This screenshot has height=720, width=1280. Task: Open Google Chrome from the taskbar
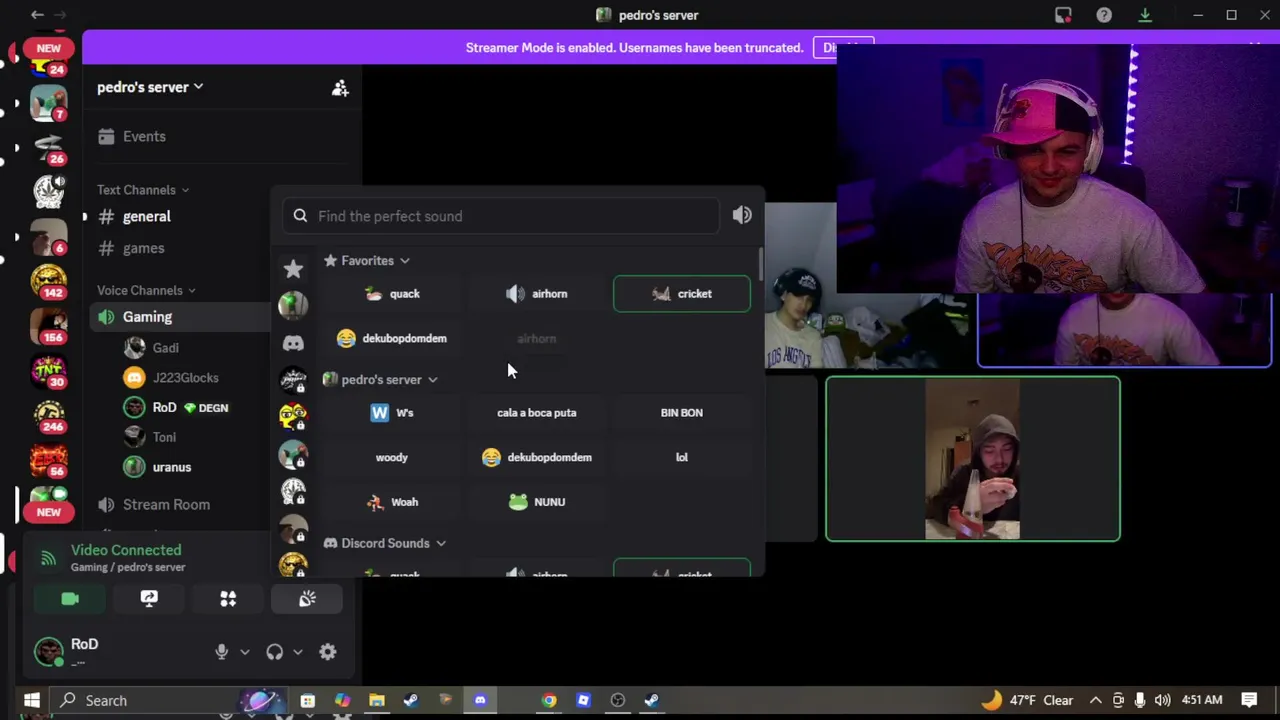[x=549, y=700]
